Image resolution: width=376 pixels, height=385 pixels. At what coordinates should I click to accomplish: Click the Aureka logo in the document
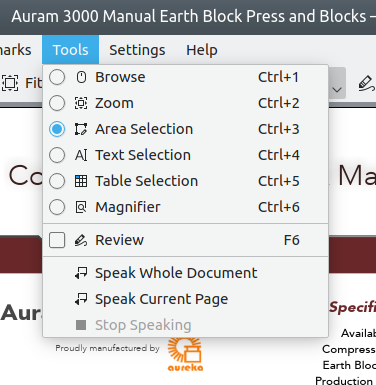pos(185,354)
